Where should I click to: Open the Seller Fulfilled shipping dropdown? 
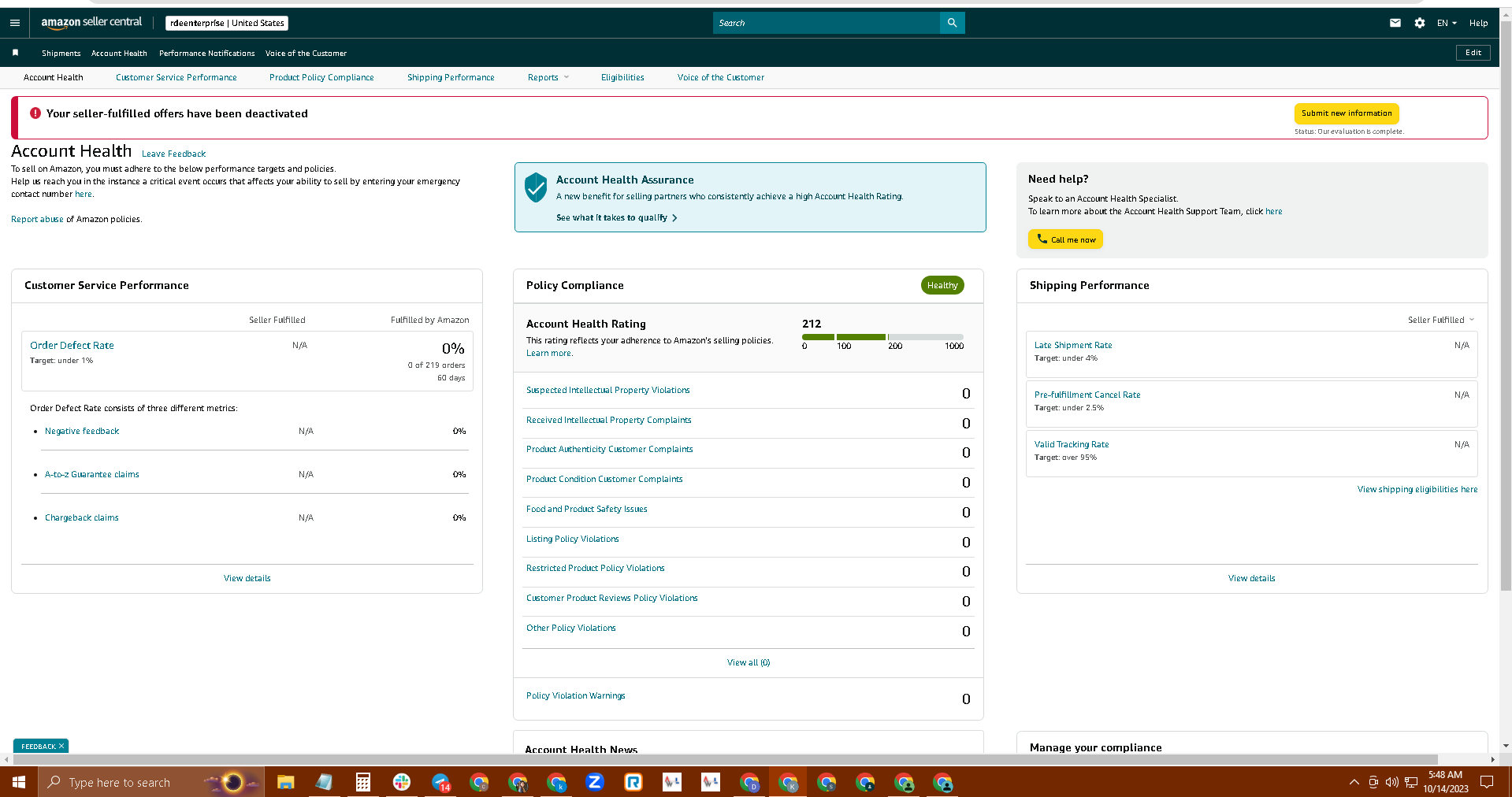click(x=1441, y=320)
